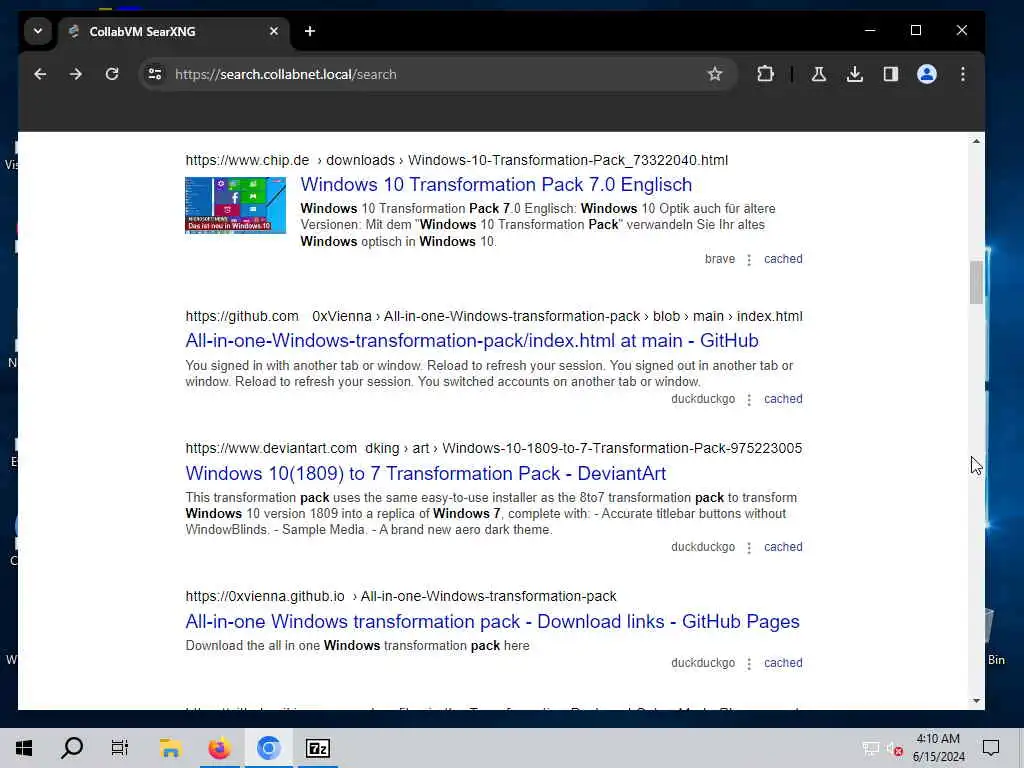The image size is (1024, 768).
Task: Reload the current search page
Action: point(112,74)
